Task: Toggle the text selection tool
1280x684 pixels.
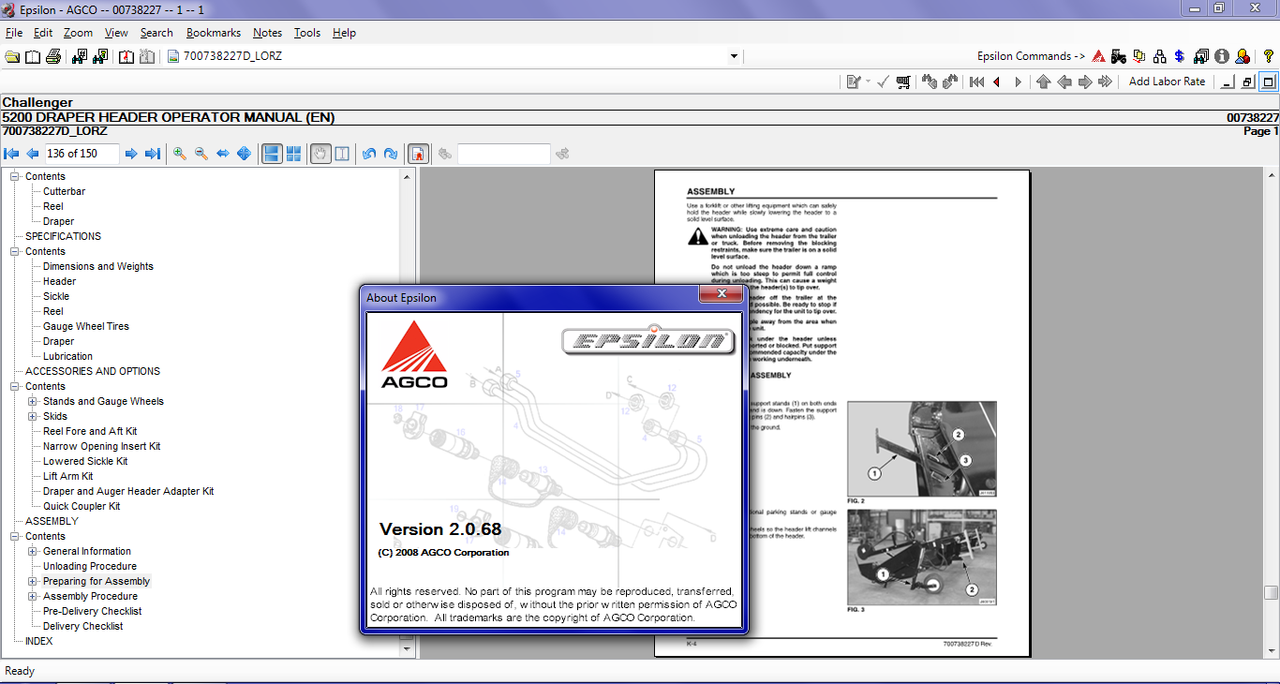Action: pos(342,153)
